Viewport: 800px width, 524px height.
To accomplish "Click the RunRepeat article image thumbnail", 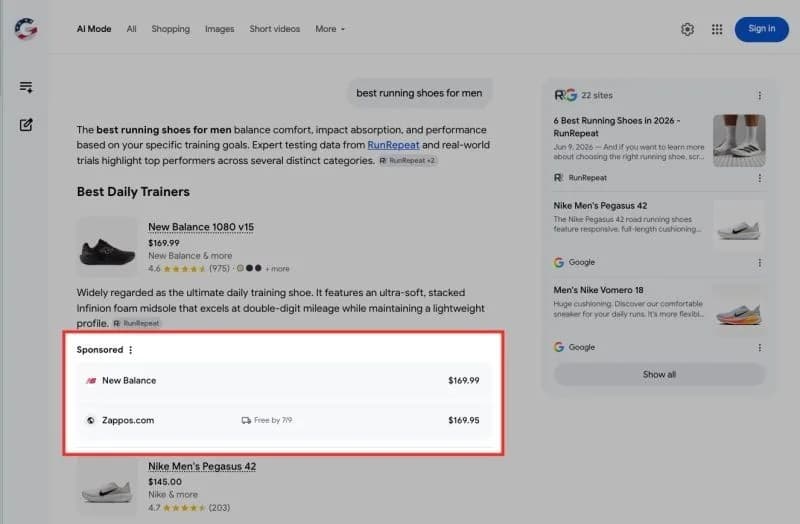I will (x=739, y=141).
